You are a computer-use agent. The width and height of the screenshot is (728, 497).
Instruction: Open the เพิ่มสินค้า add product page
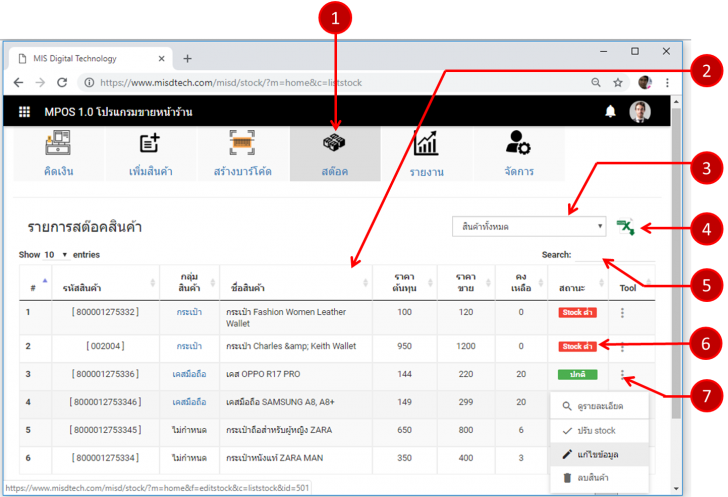(x=150, y=154)
